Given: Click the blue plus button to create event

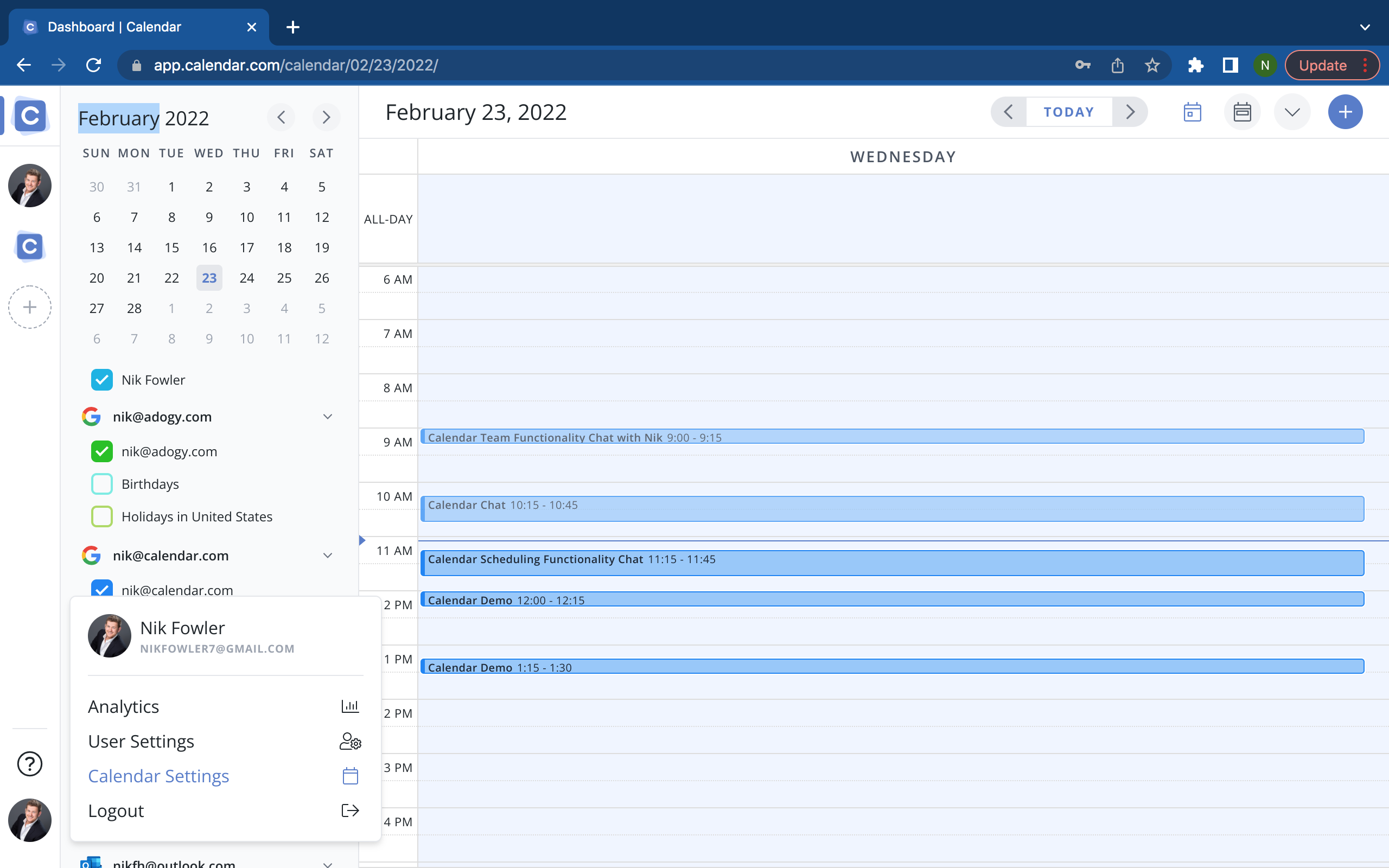Looking at the screenshot, I should pos(1345,112).
